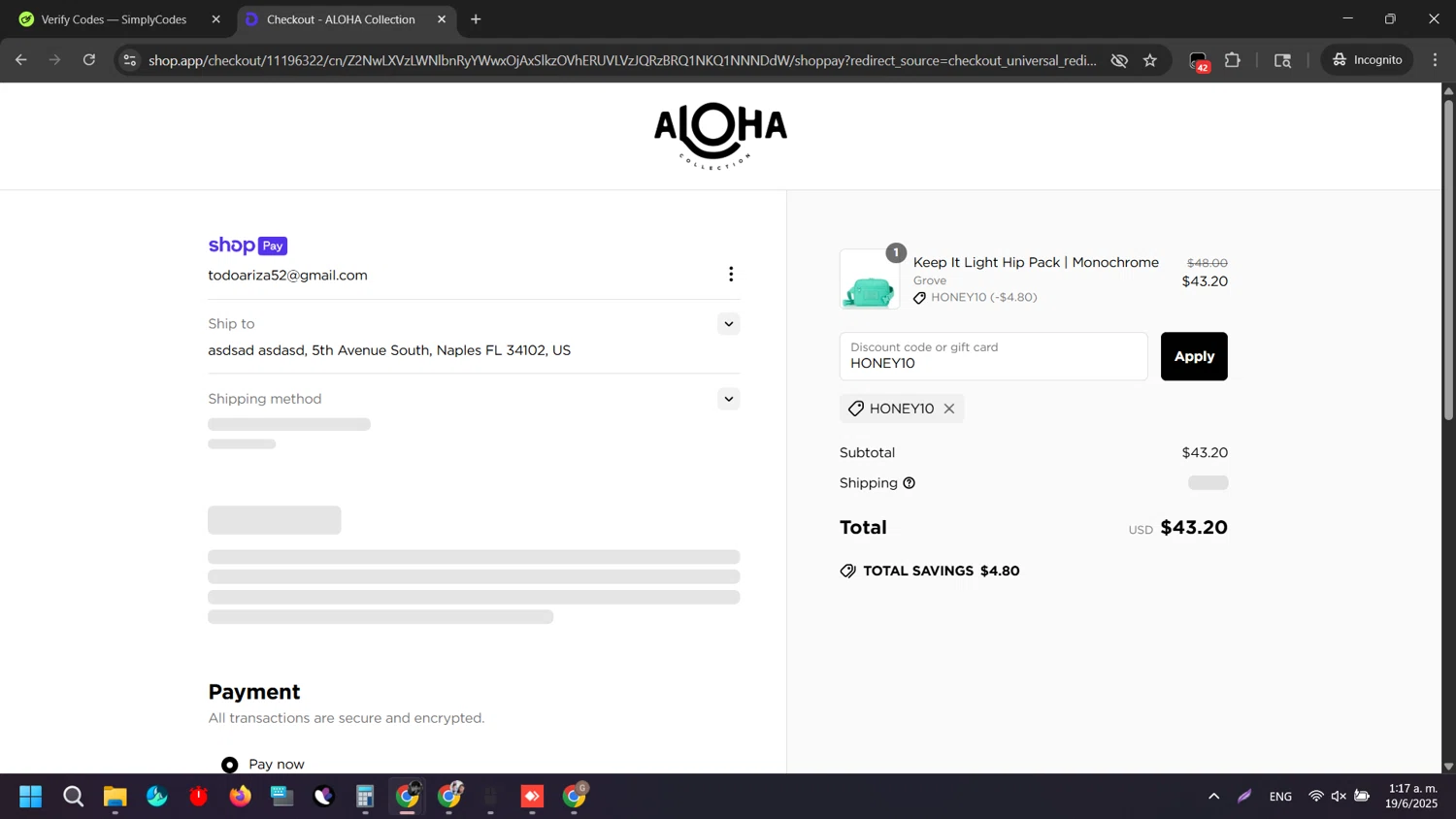Switch the ENG input language
Viewport: 1456px width, 819px height.
[x=1280, y=797]
